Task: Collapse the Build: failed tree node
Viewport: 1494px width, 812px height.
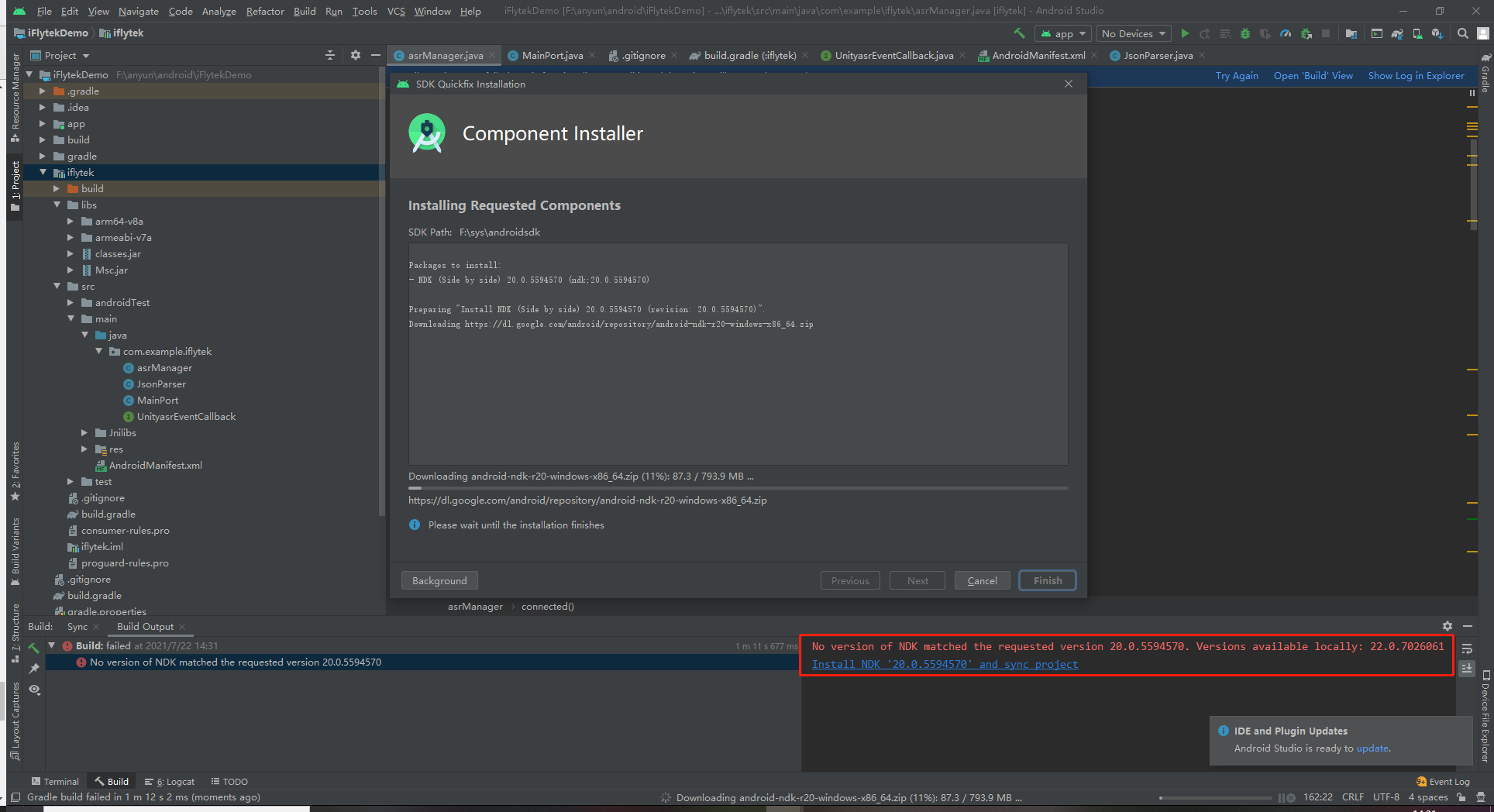Action: click(x=52, y=645)
